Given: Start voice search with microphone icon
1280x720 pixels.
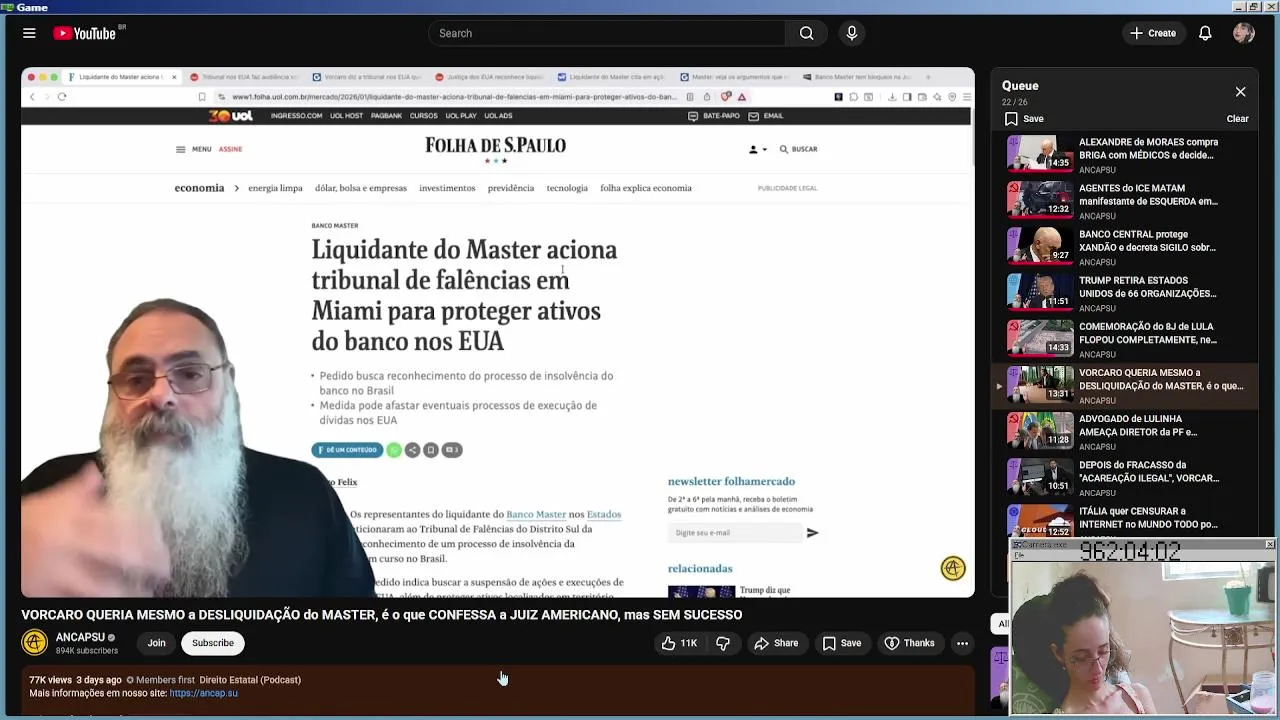Looking at the screenshot, I should [x=852, y=33].
